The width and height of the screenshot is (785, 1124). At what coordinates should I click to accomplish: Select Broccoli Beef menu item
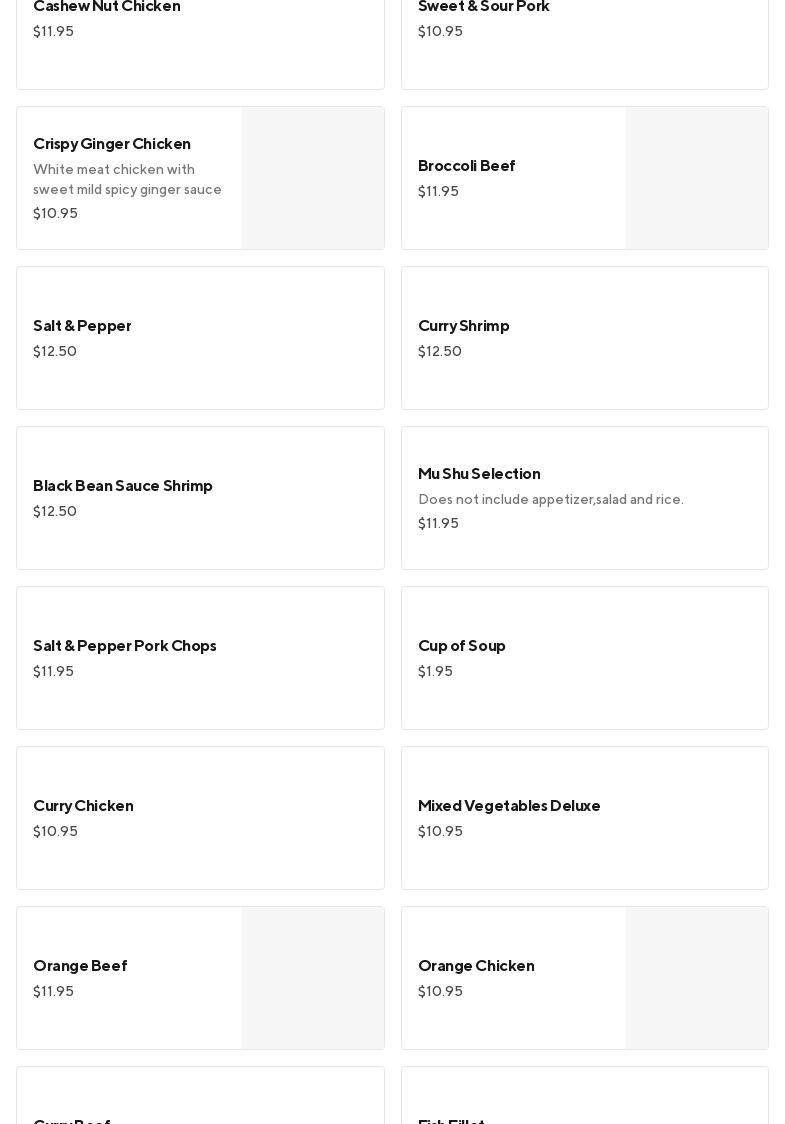514,178
